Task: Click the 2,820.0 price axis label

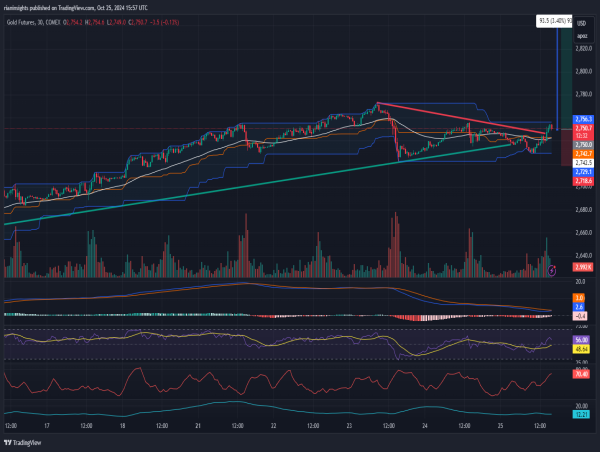Action: pos(584,49)
